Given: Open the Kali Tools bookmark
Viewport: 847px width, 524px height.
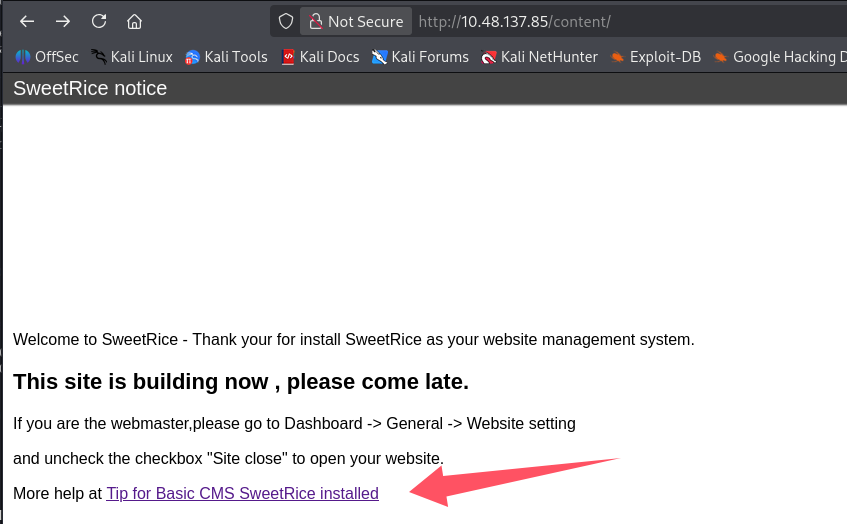Looking at the screenshot, I should (226, 57).
